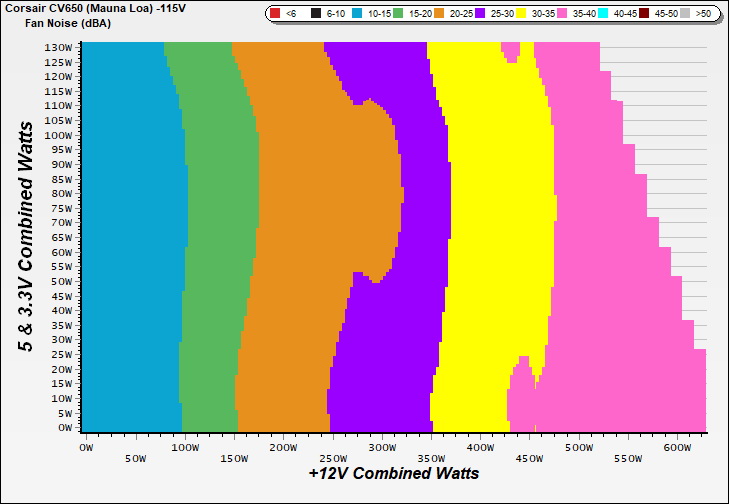729x504 pixels.
Task: Click the red <6 legend swatch
Action: 274,14
